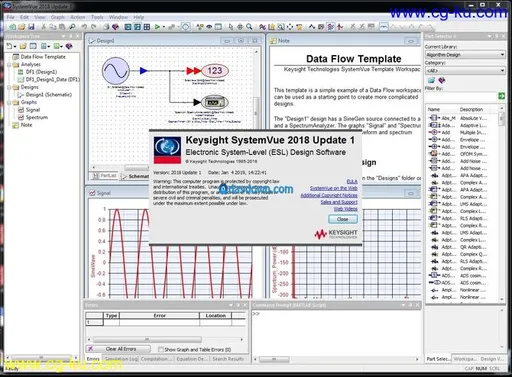The width and height of the screenshot is (512, 377).
Task: Click the Open folder icon in the main toolbar
Action: (x=22, y=27)
